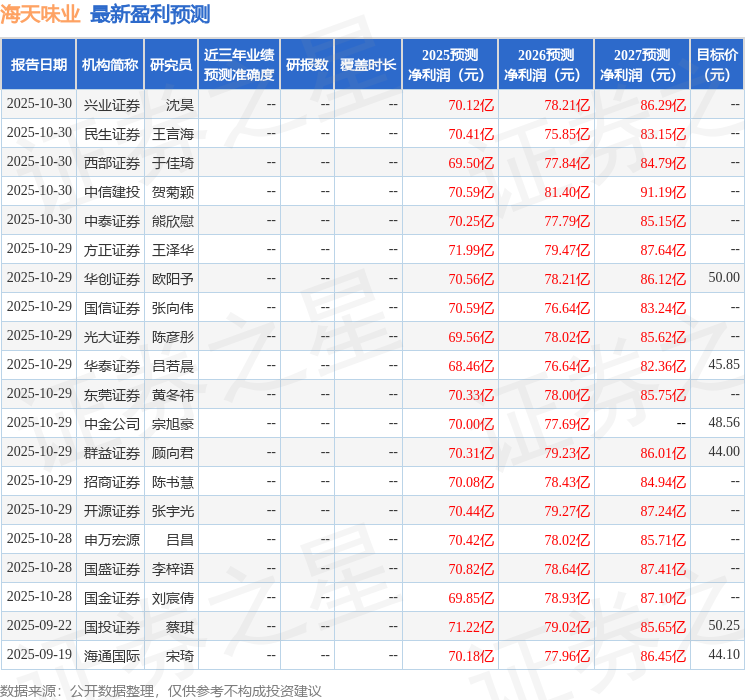Select the 群益证券 institution cell
The height and width of the screenshot is (700, 745).
[x=112, y=453]
